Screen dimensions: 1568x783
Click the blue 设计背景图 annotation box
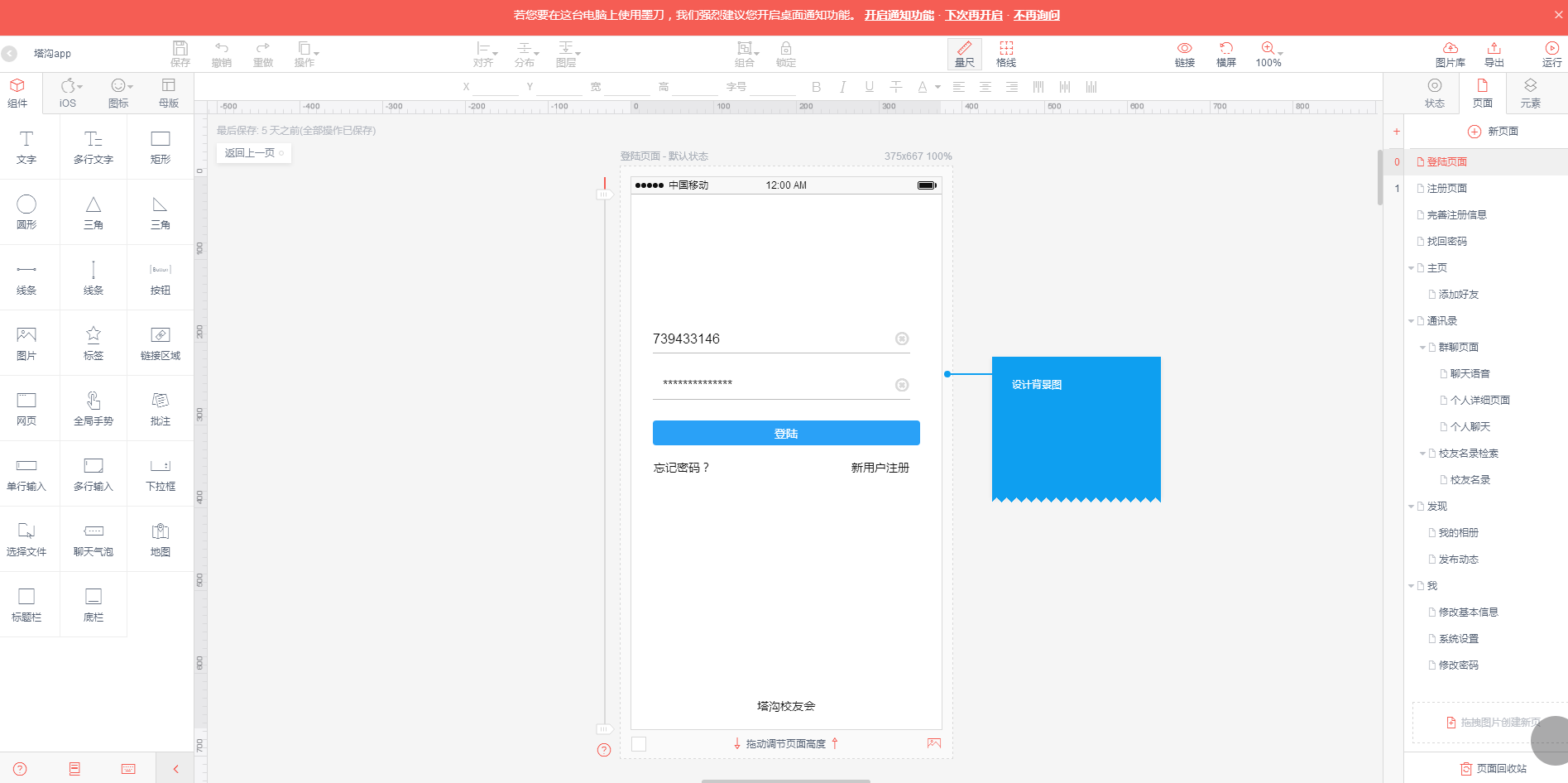[1077, 429]
